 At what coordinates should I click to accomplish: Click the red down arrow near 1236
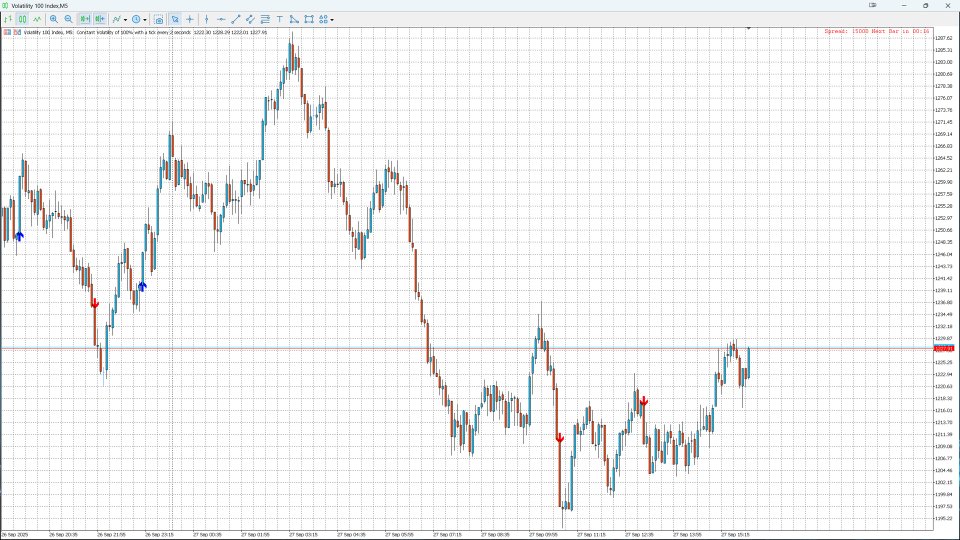click(95, 304)
